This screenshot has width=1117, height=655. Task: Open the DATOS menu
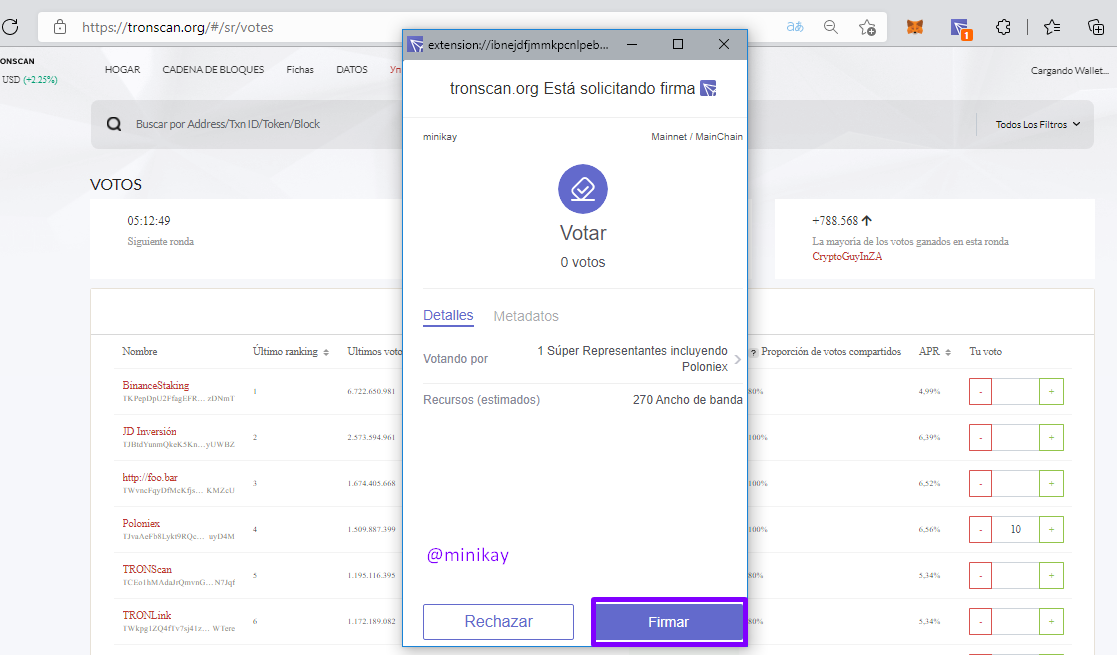click(352, 69)
